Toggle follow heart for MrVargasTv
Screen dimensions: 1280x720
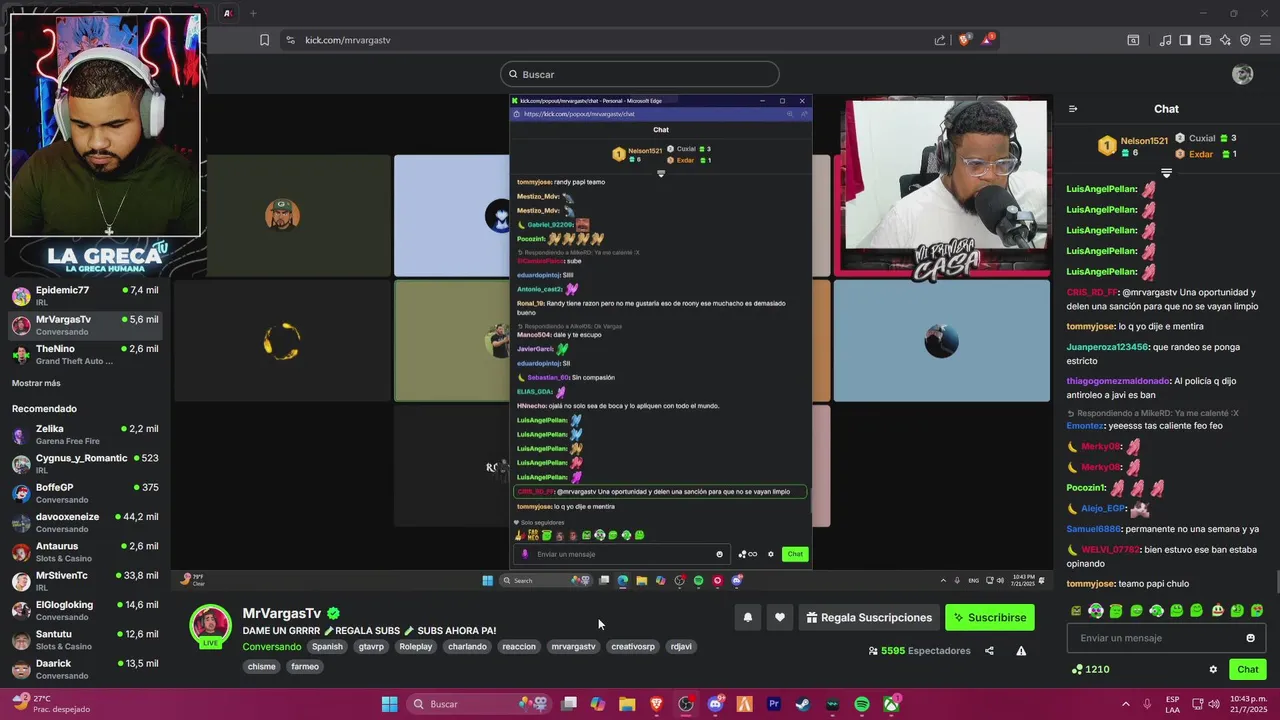[780, 618]
